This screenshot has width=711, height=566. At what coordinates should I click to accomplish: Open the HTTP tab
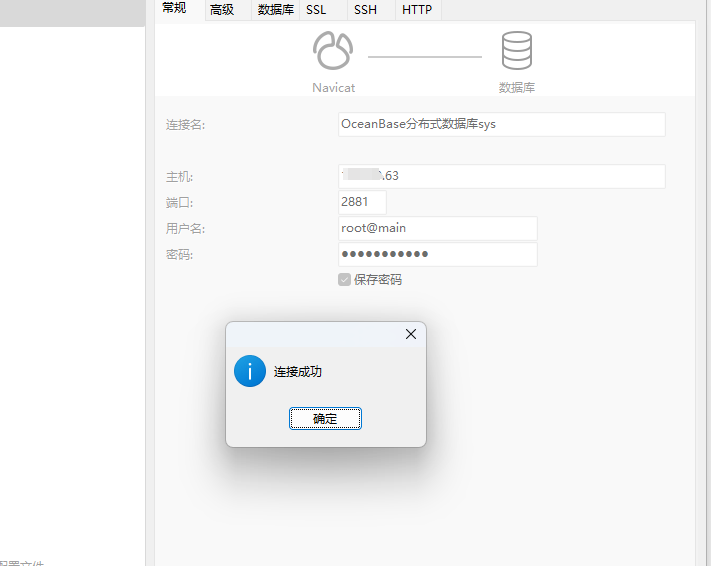(417, 10)
